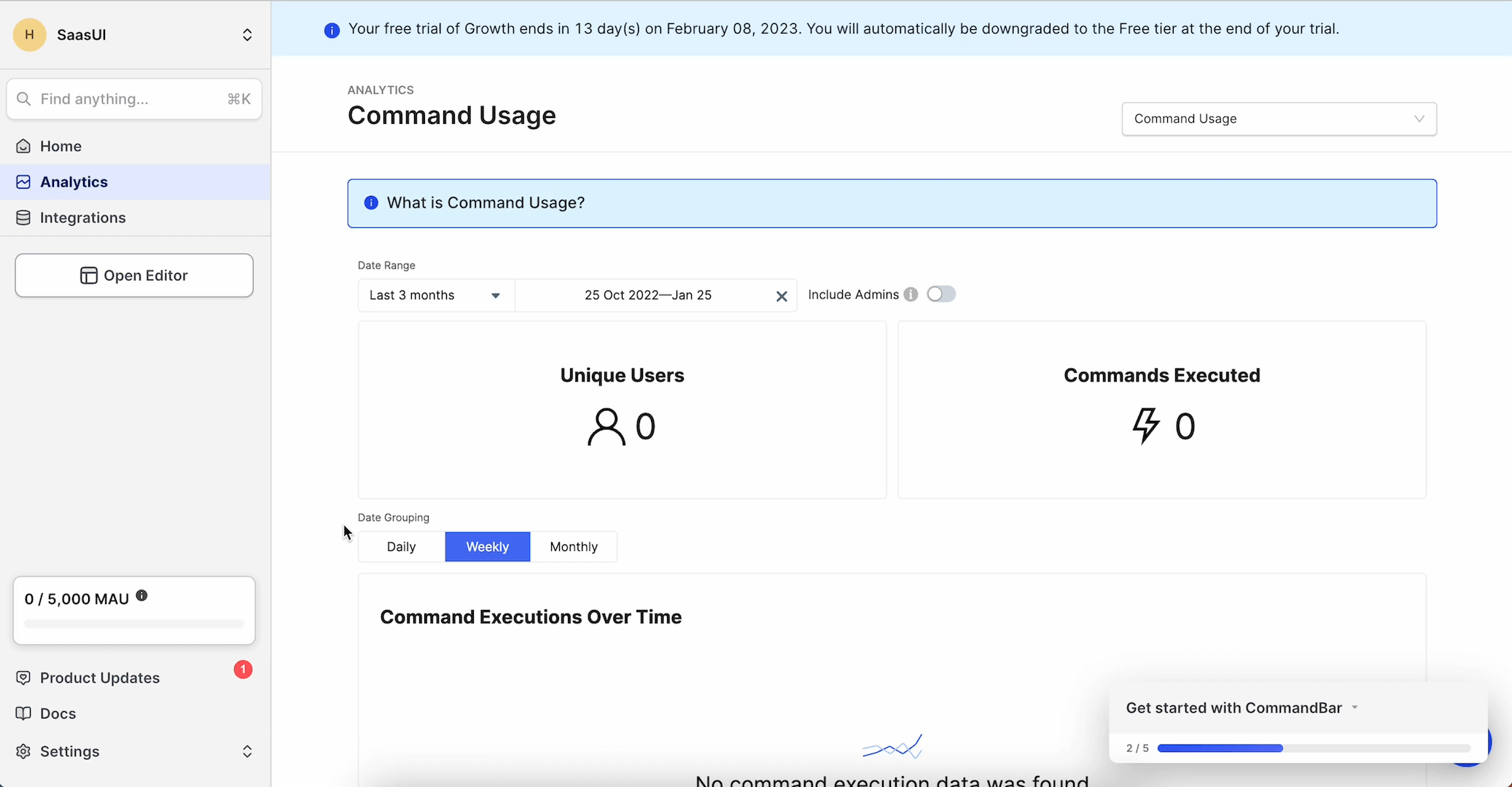
Task: Click the info icon beside Include Admins
Action: (x=911, y=294)
